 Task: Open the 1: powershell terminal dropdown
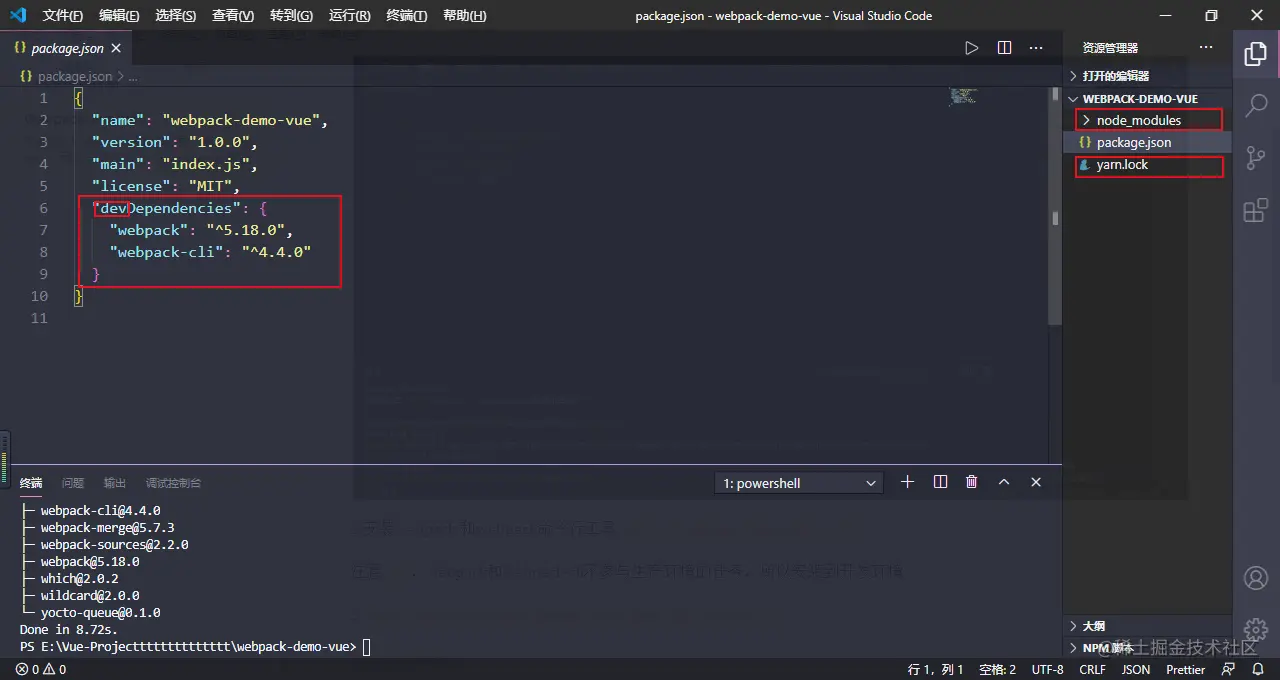point(798,482)
